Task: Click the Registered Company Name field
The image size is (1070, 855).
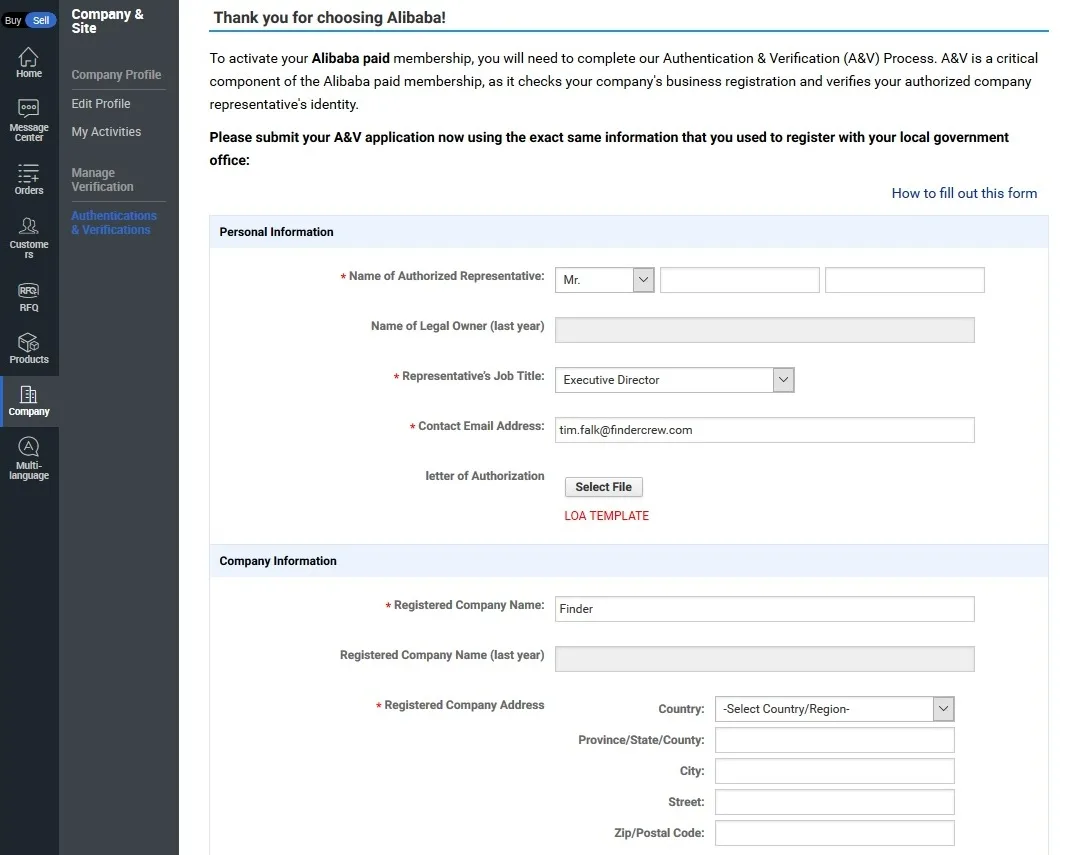Action: [764, 609]
